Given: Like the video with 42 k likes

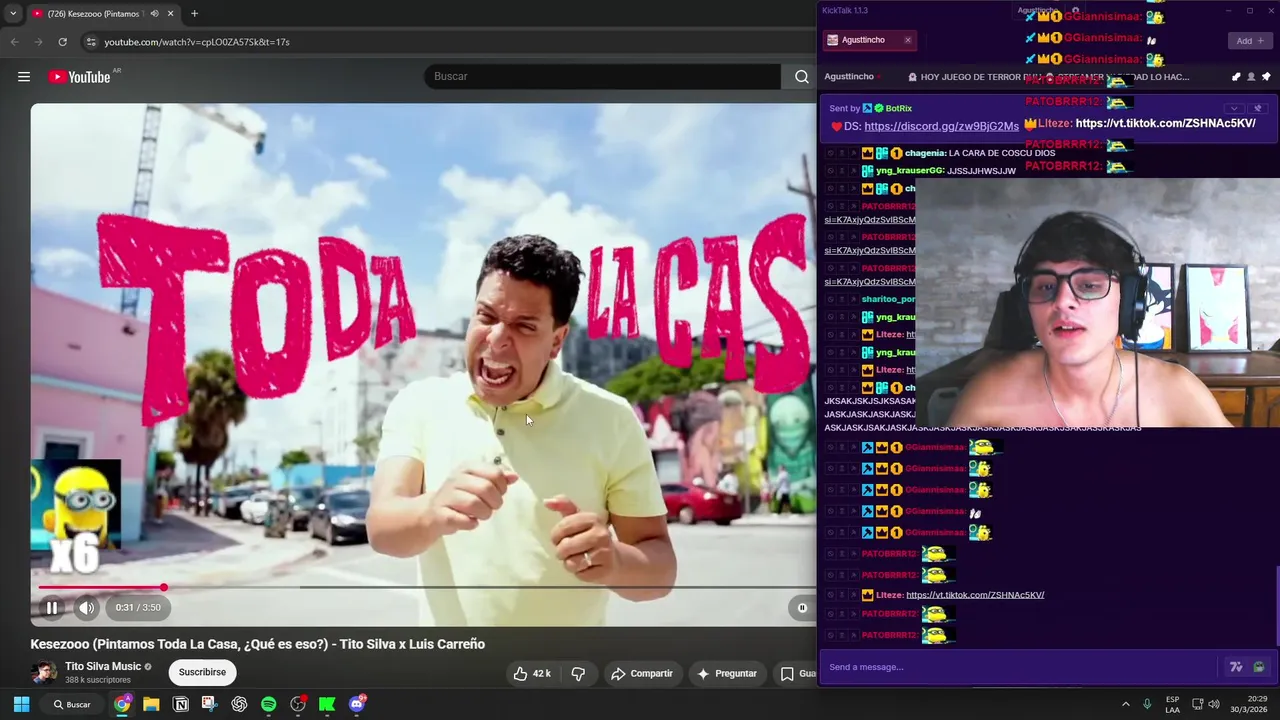Looking at the screenshot, I should 532,673.
